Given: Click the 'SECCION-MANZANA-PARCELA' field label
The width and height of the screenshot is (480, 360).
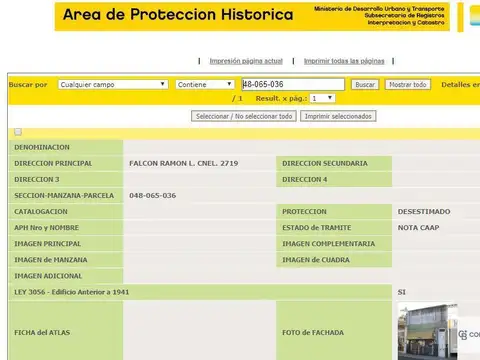Looking at the screenshot, I should click(x=64, y=195).
